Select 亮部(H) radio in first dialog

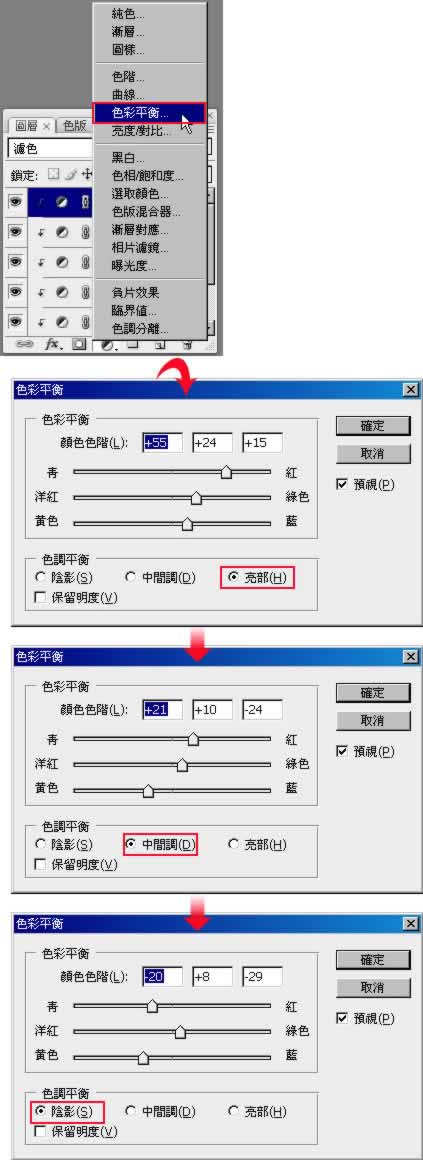pyautogui.click(x=258, y=578)
